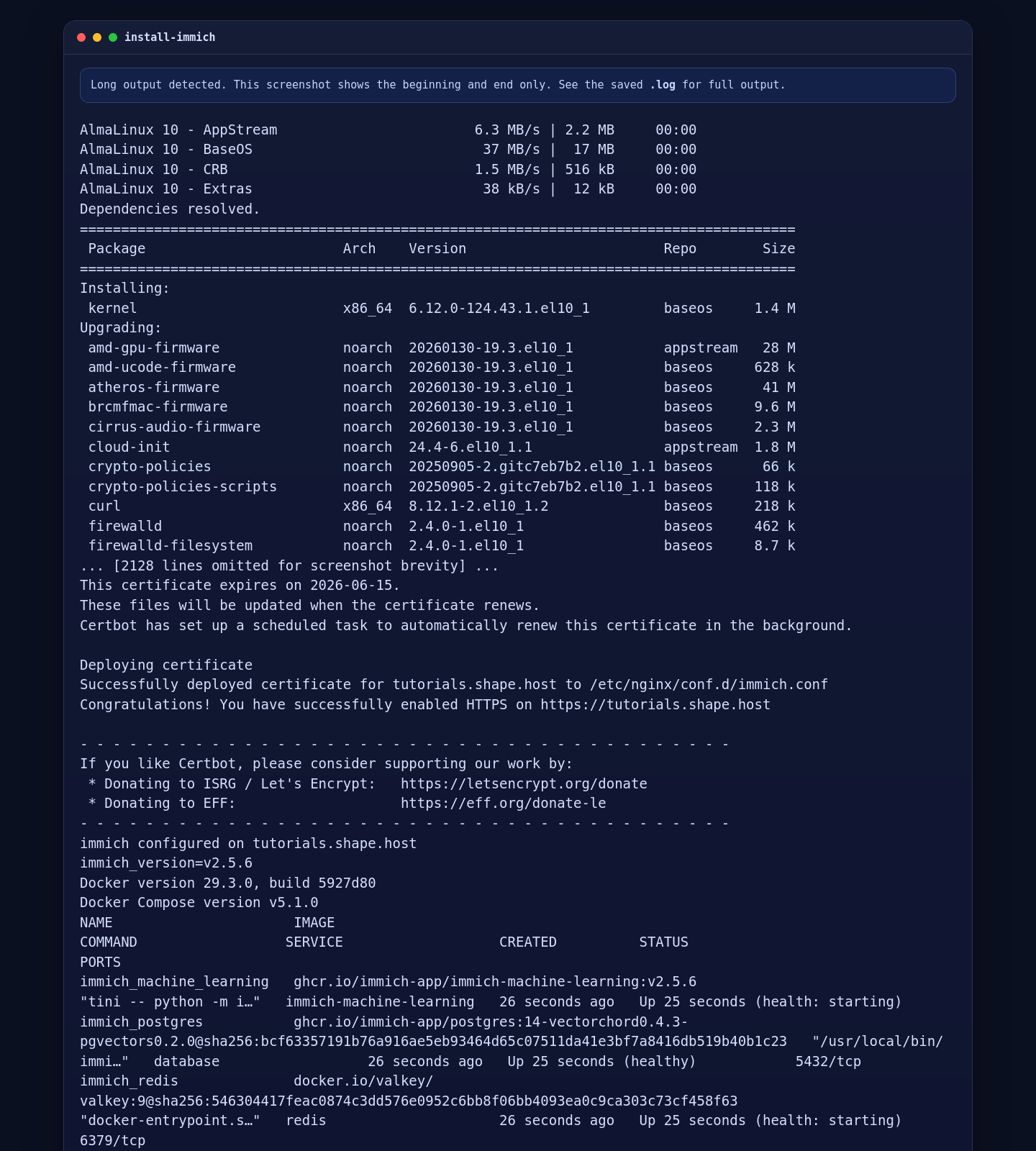Click the green maximize dot
Screen dimensions: 1036x1151
pos(113,37)
